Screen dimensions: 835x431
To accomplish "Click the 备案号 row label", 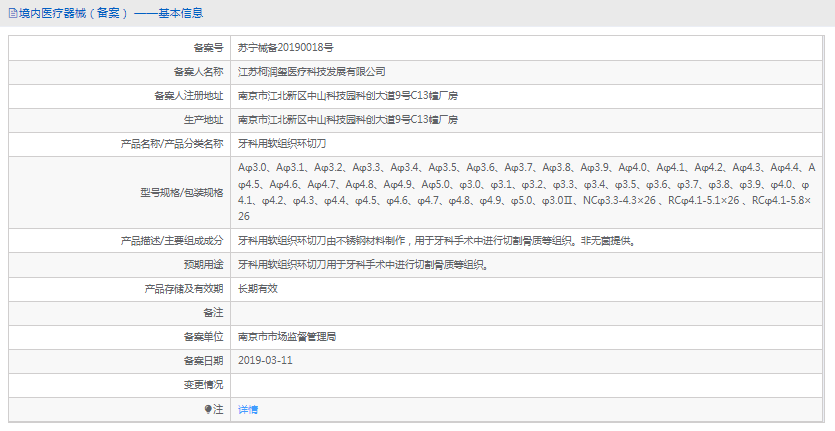I will click(208, 48).
